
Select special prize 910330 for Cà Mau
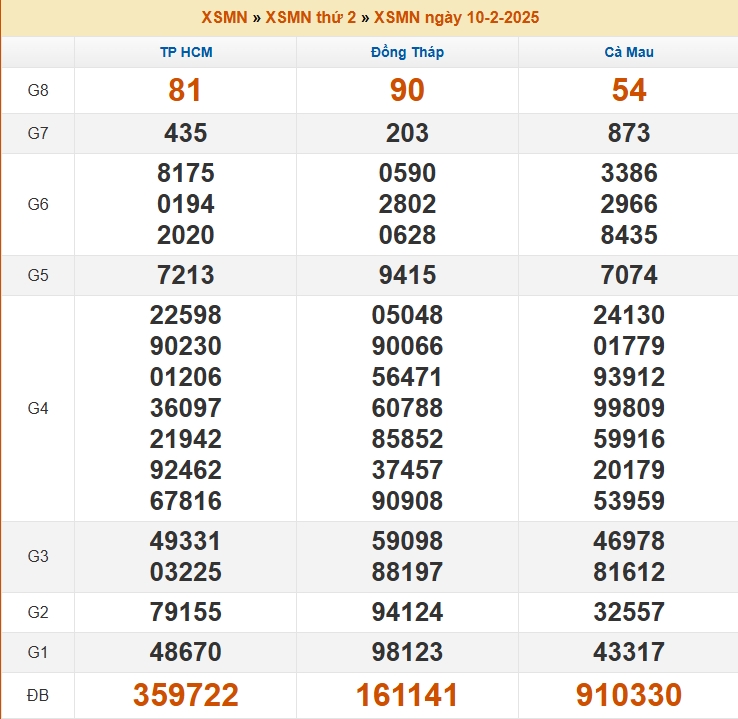[x=629, y=695]
